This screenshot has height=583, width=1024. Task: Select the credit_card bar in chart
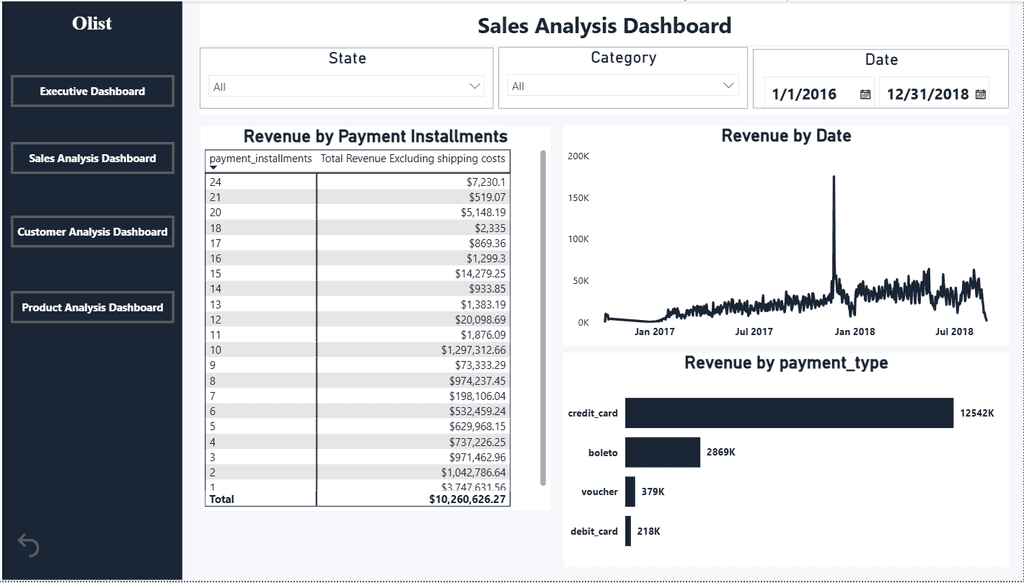pyautogui.click(x=789, y=413)
